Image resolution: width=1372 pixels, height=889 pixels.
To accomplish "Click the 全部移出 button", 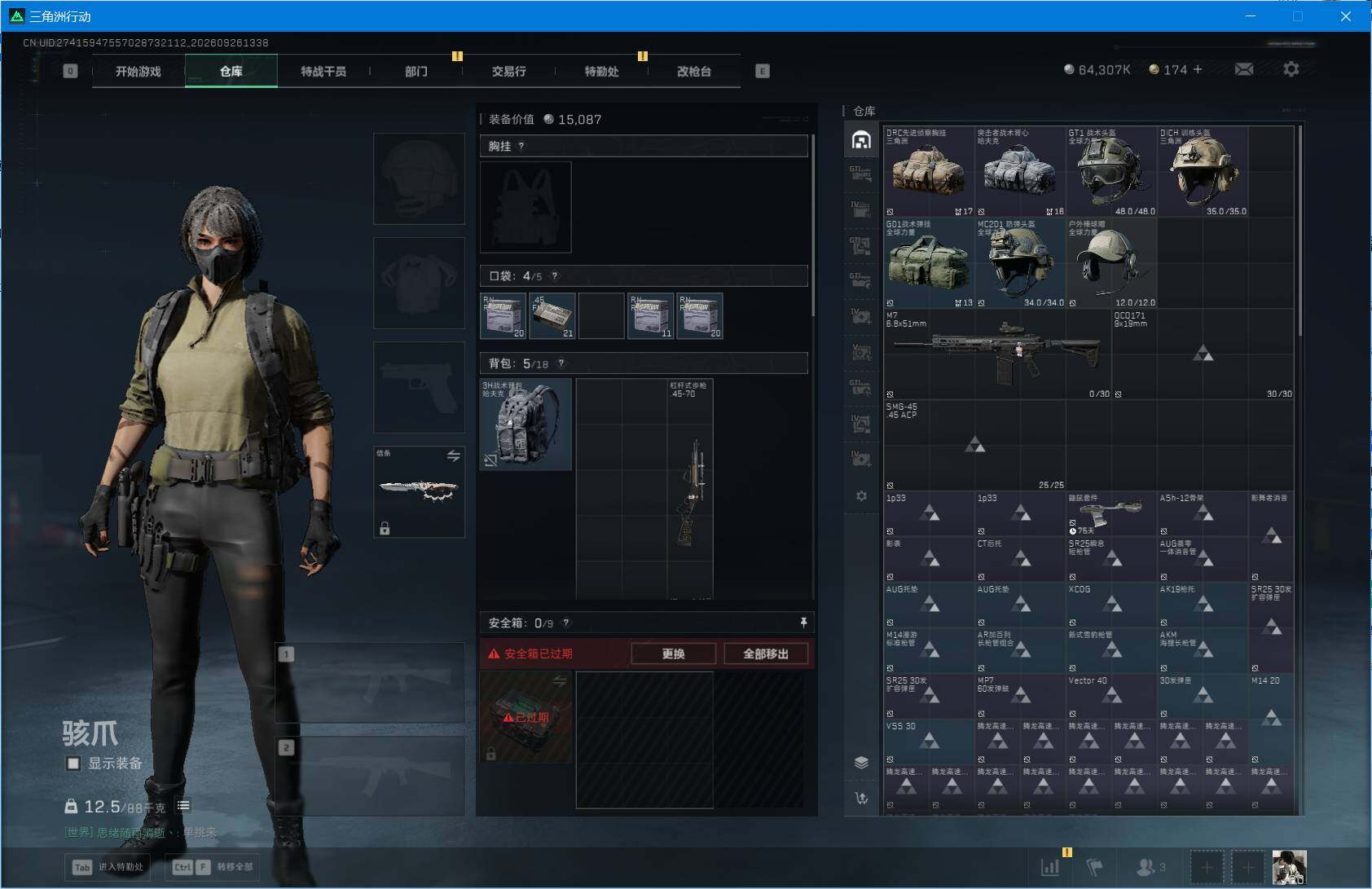I will click(766, 654).
